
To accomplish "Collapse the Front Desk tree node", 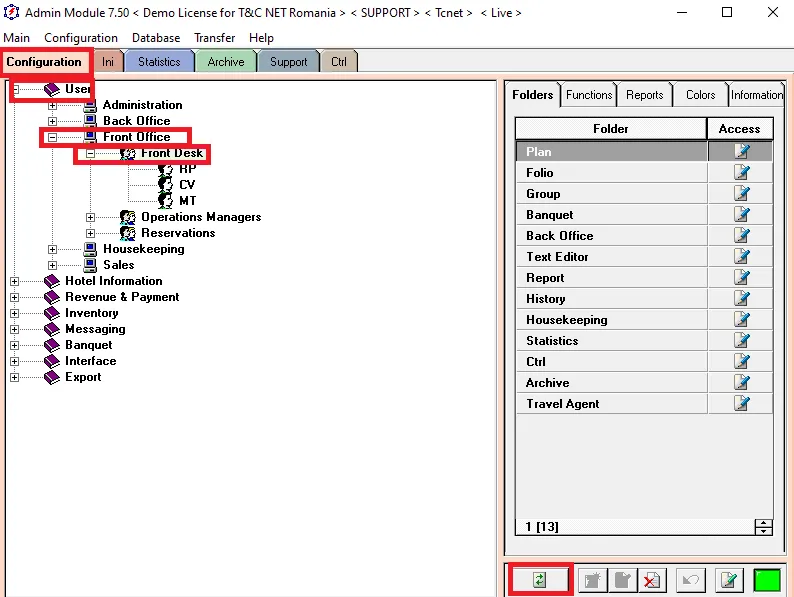I will [90, 153].
